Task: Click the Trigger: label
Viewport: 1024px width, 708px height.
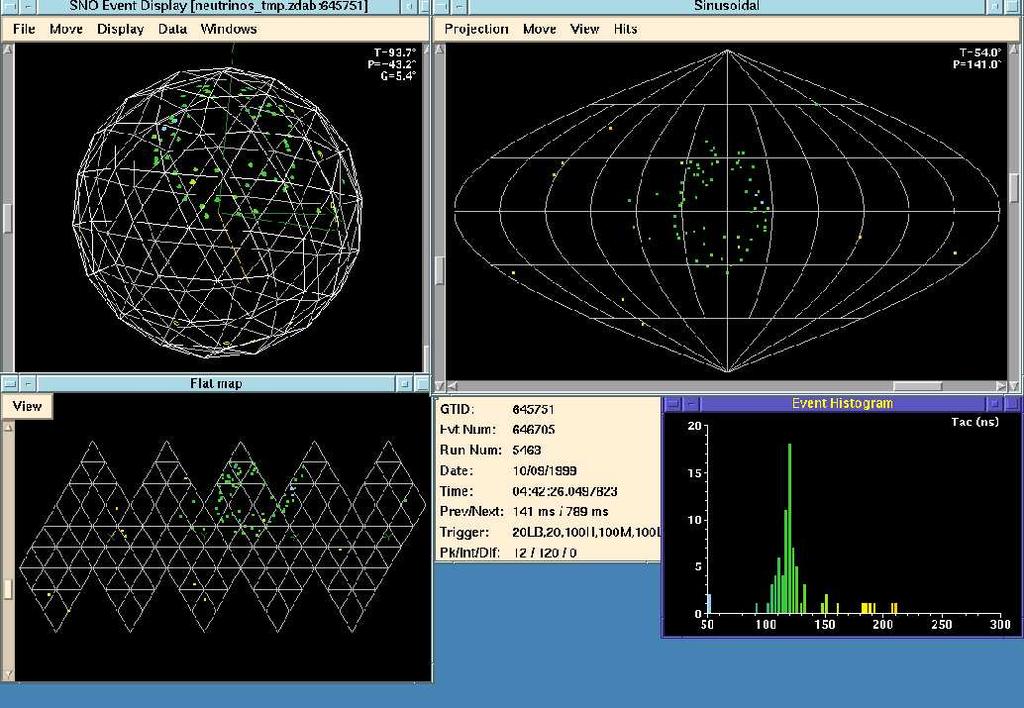Action: [x=464, y=532]
